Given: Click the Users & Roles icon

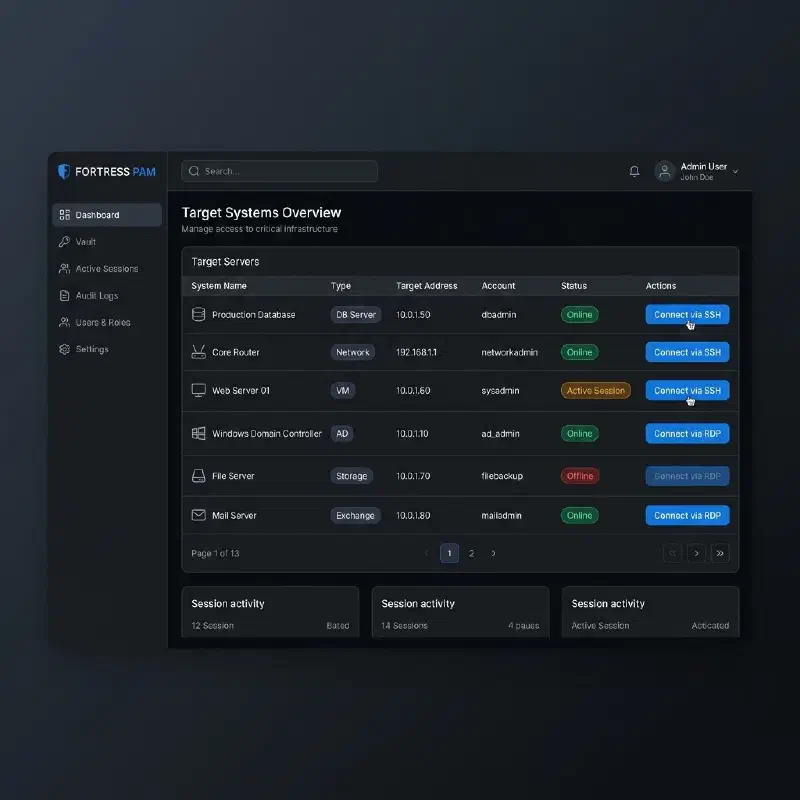Looking at the screenshot, I should (x=64, y=322).
